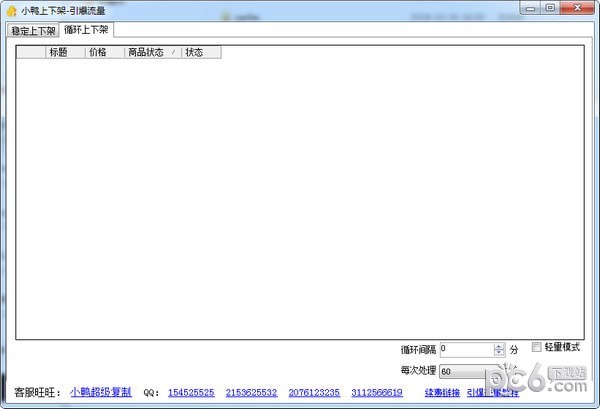Screen dimensions: 600x409
Task: Click the duck app icon in title bar
Action: click(x=11, y=10)
